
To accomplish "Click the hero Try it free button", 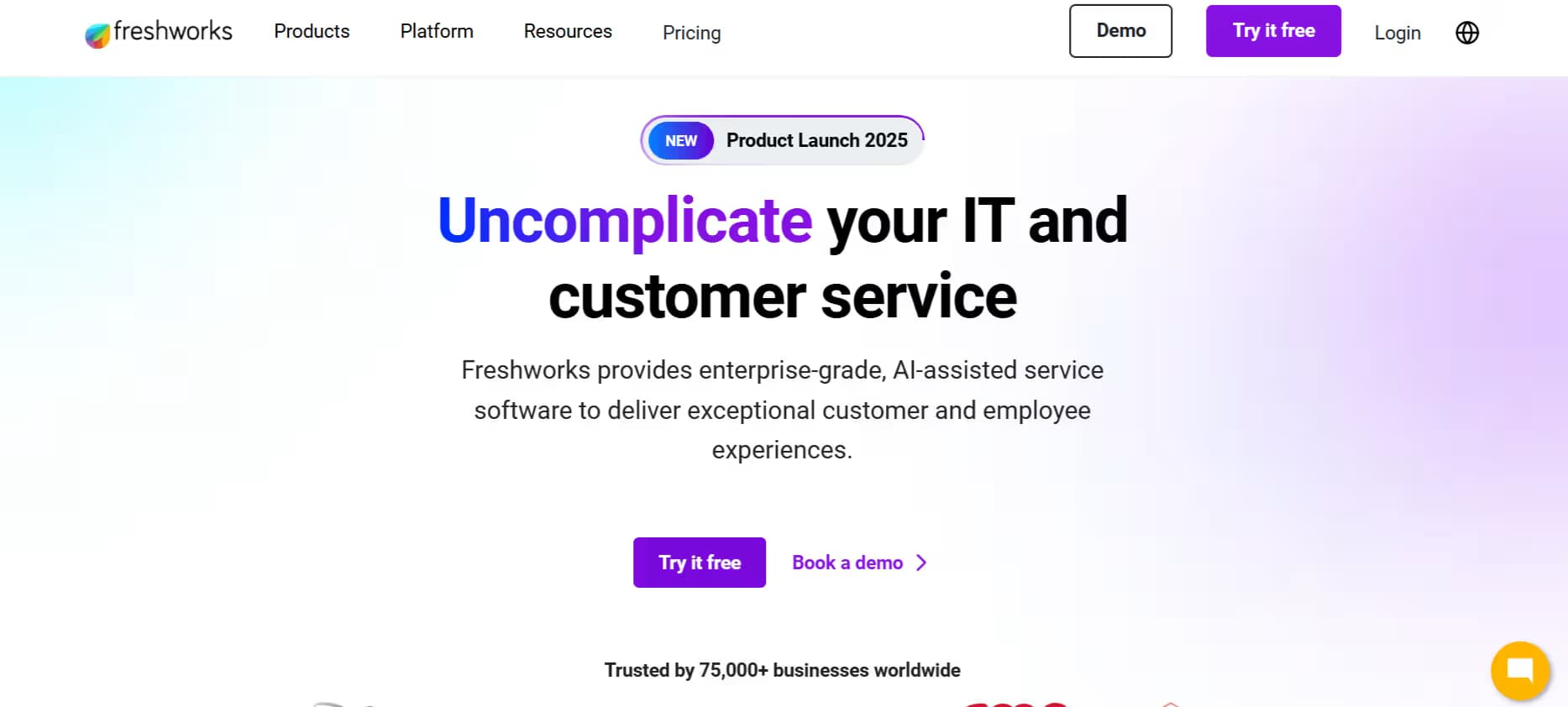I will (699, 562).
